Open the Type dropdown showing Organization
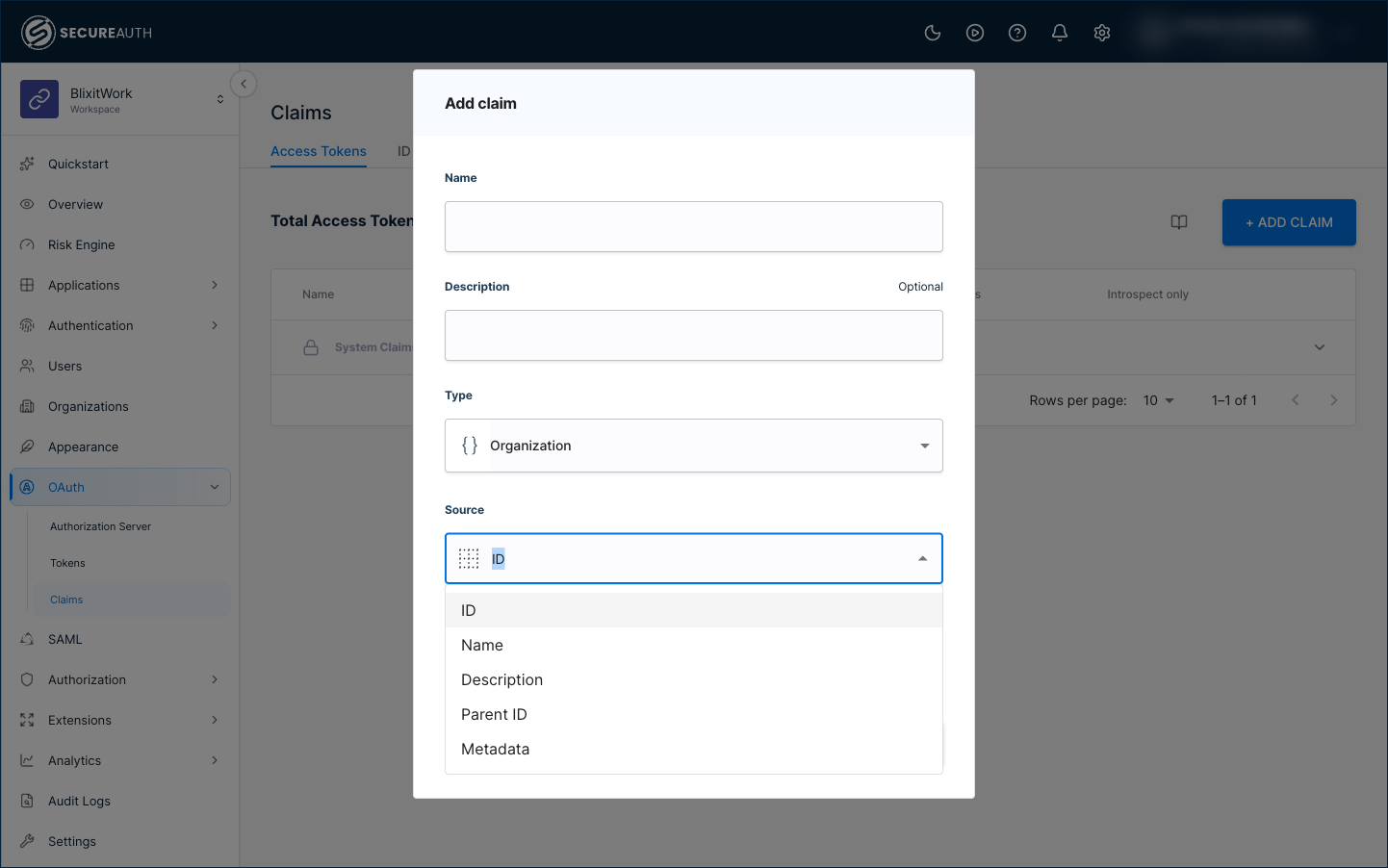This screenshot has height=868, width=1388. point(693,446)
